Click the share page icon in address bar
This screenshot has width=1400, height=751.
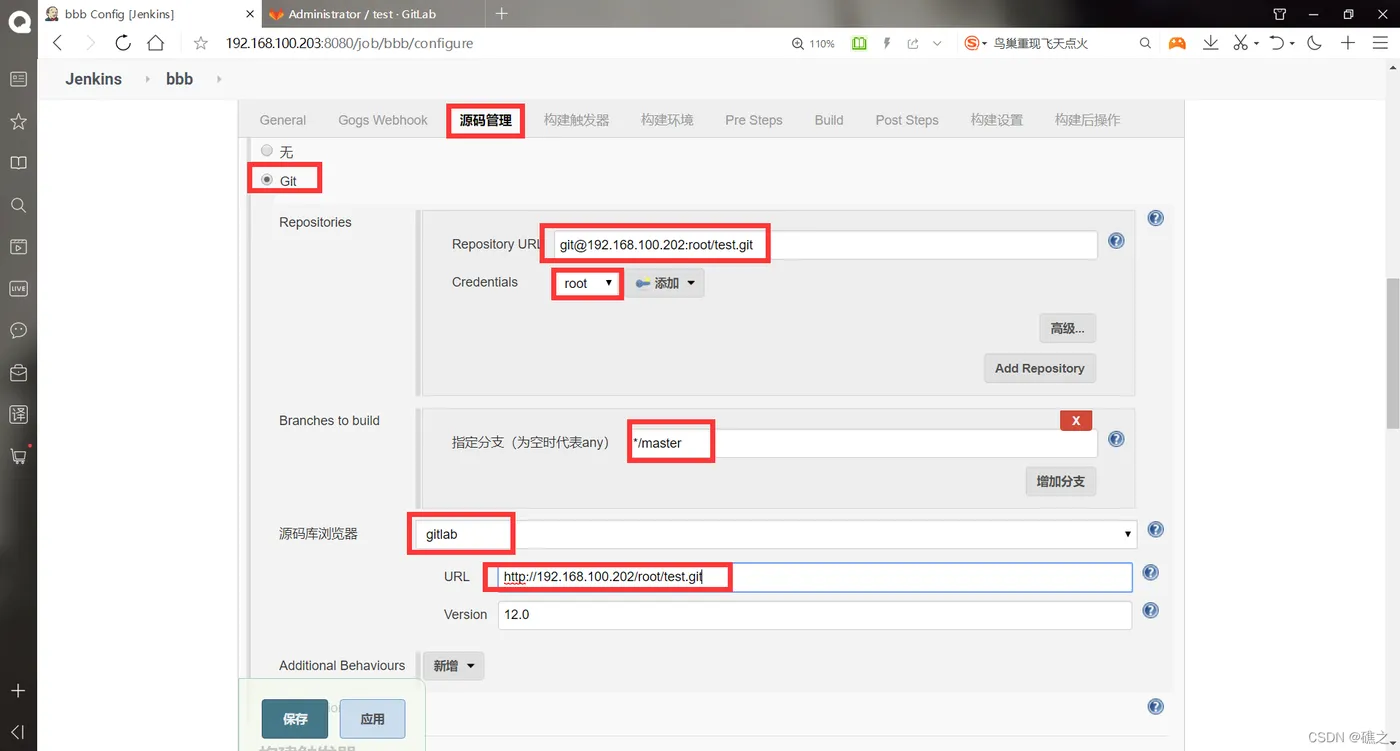click(x=912, y=43)
